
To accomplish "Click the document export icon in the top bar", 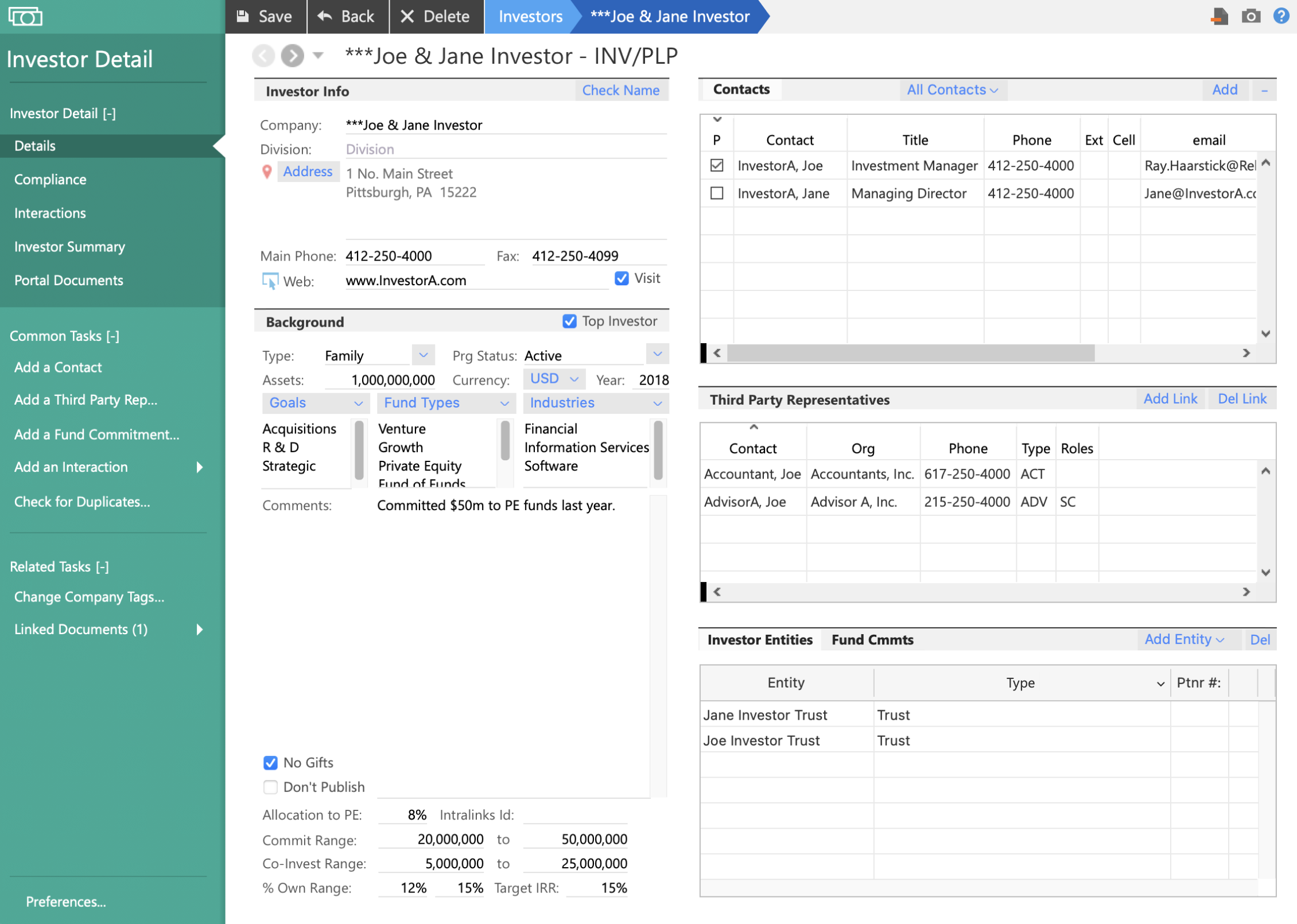I will (x=1219, y=16).
